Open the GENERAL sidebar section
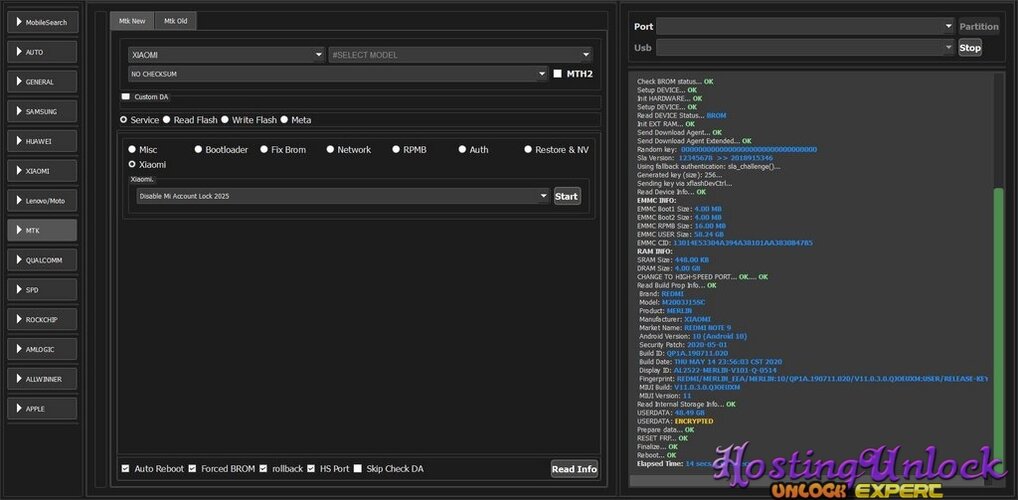Image resolution: width=1018 pixels, height=500 pixels. tap(42, 82)
